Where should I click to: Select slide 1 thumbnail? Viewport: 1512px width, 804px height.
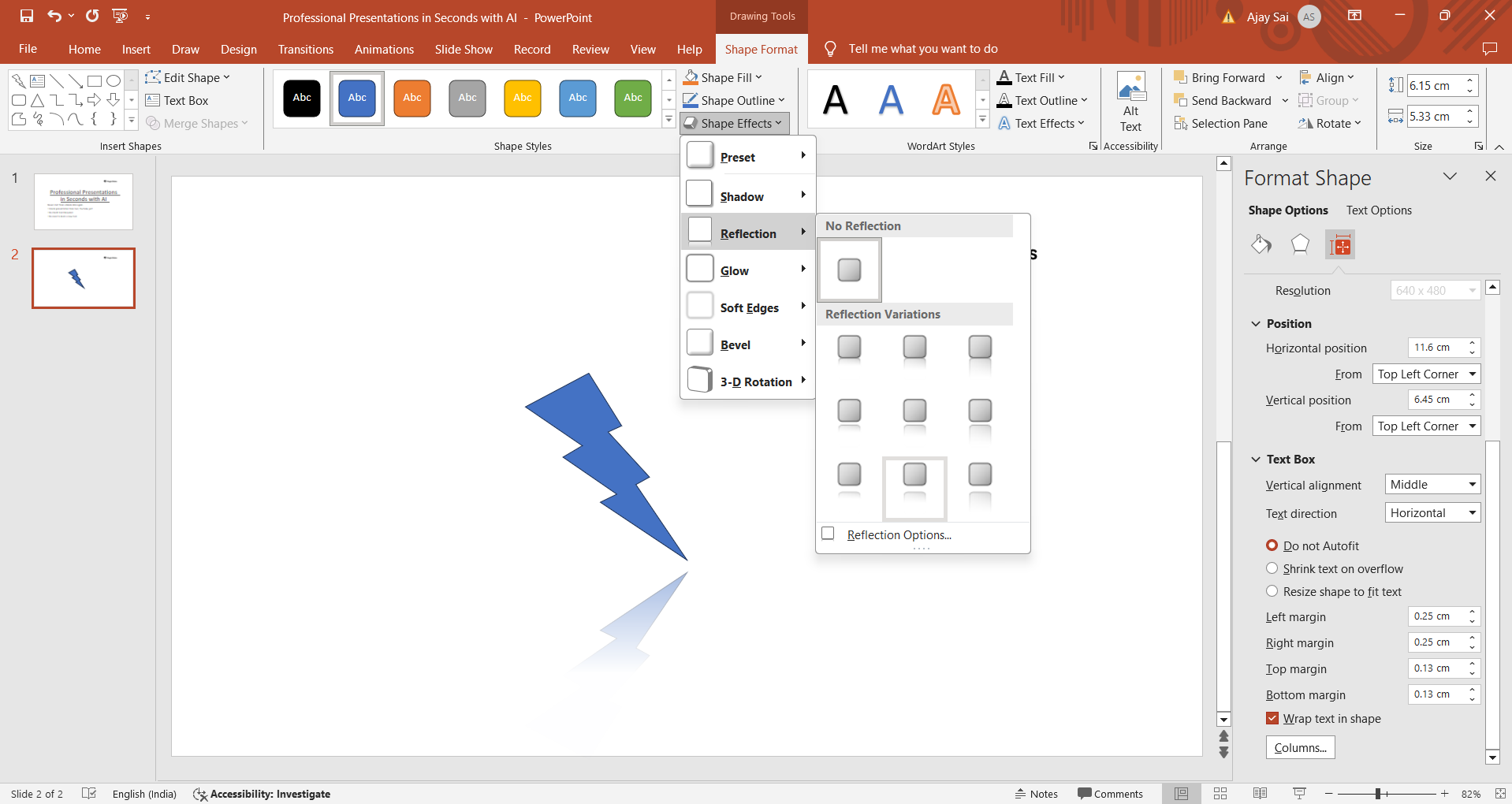(x=84, y=201)
